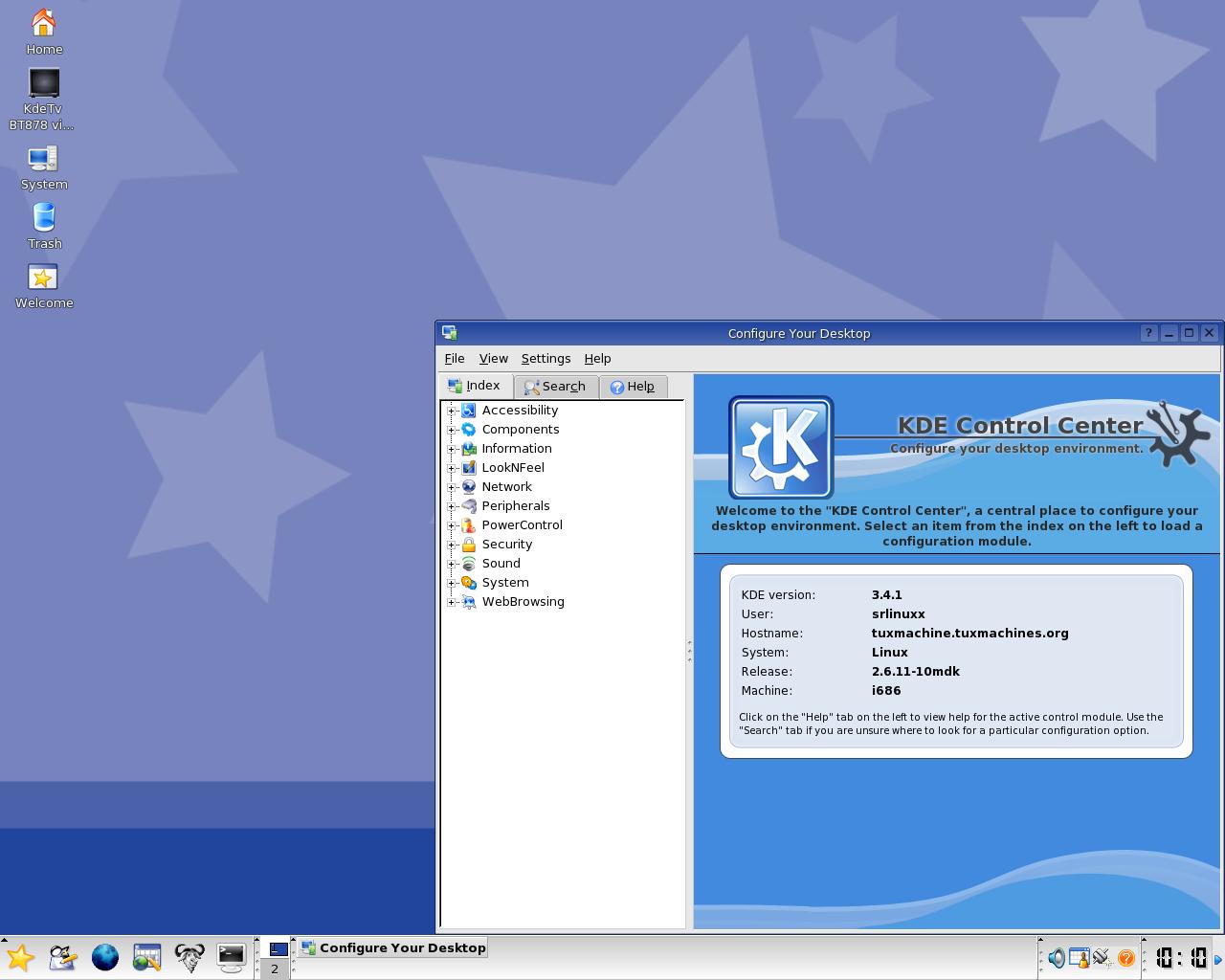The image size is (1225, 980).
Task: Click the Sound category icon
Action: [x=469, y=564]
